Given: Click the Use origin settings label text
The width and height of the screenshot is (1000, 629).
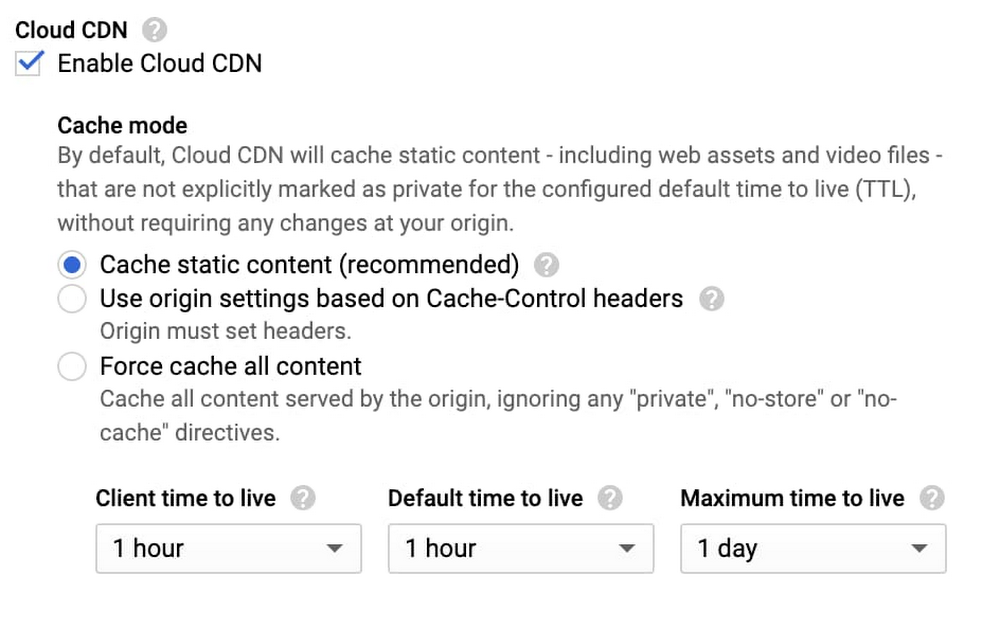Looking at the screenshot, I should [391, 298].
